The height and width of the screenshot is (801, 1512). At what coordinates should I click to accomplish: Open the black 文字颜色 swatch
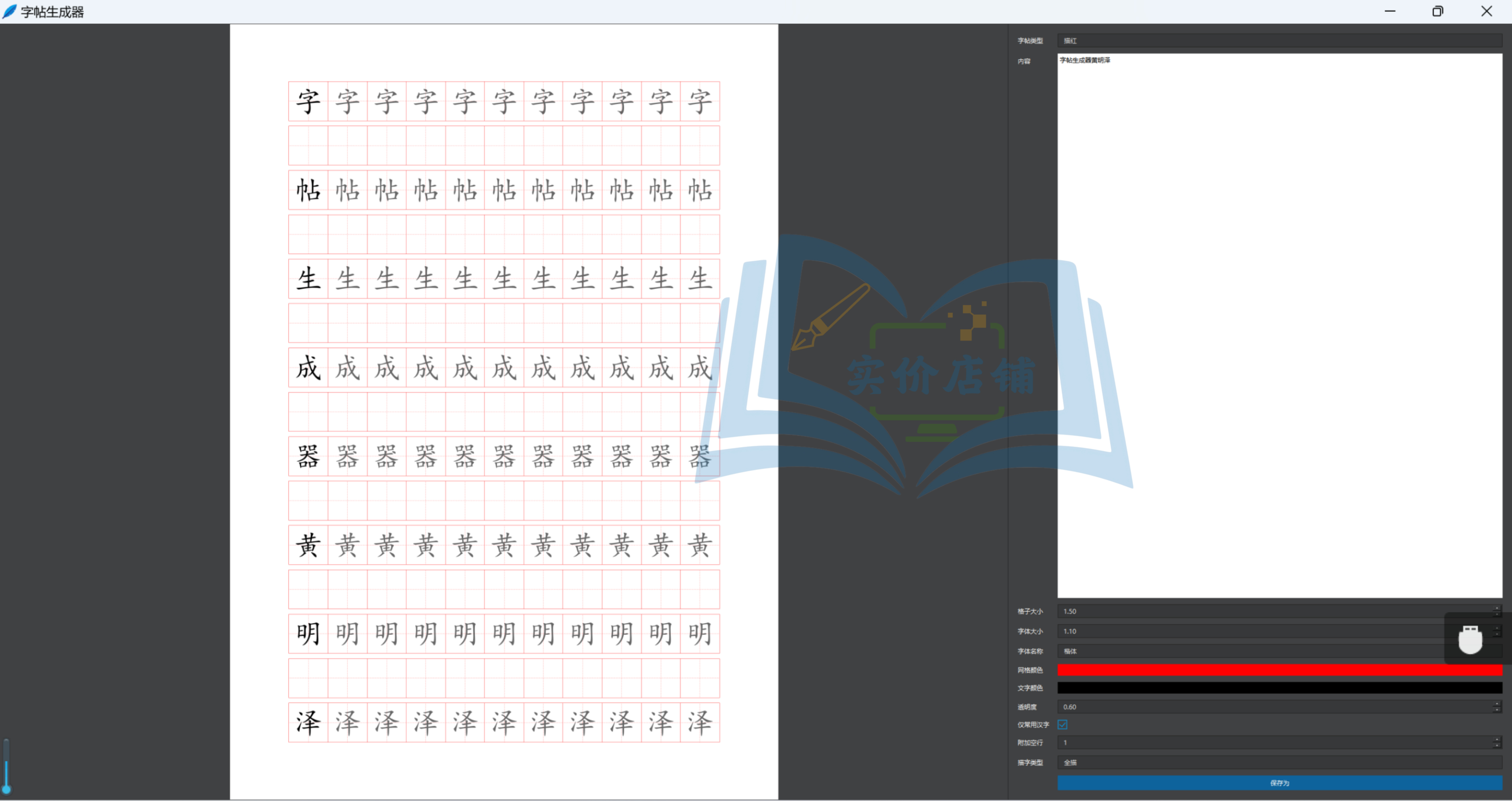(1279, 688)
